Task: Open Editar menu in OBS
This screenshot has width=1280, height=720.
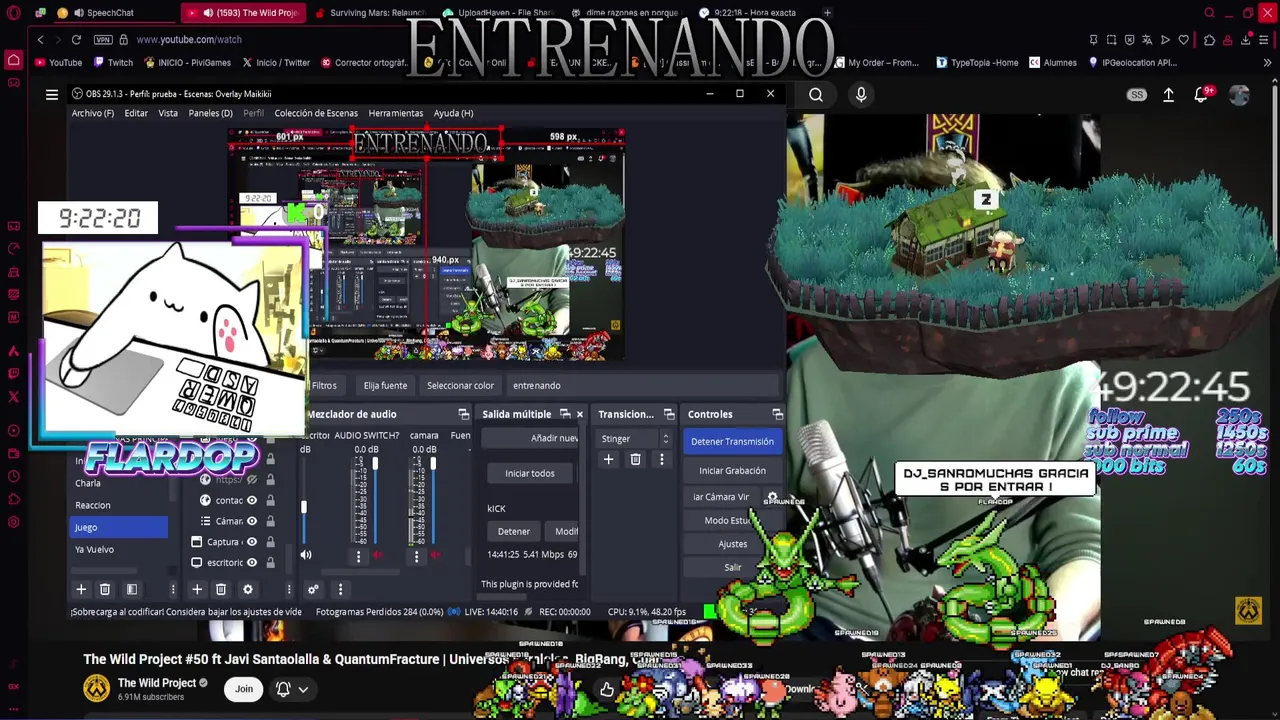Action: click(x=136, y=113)
